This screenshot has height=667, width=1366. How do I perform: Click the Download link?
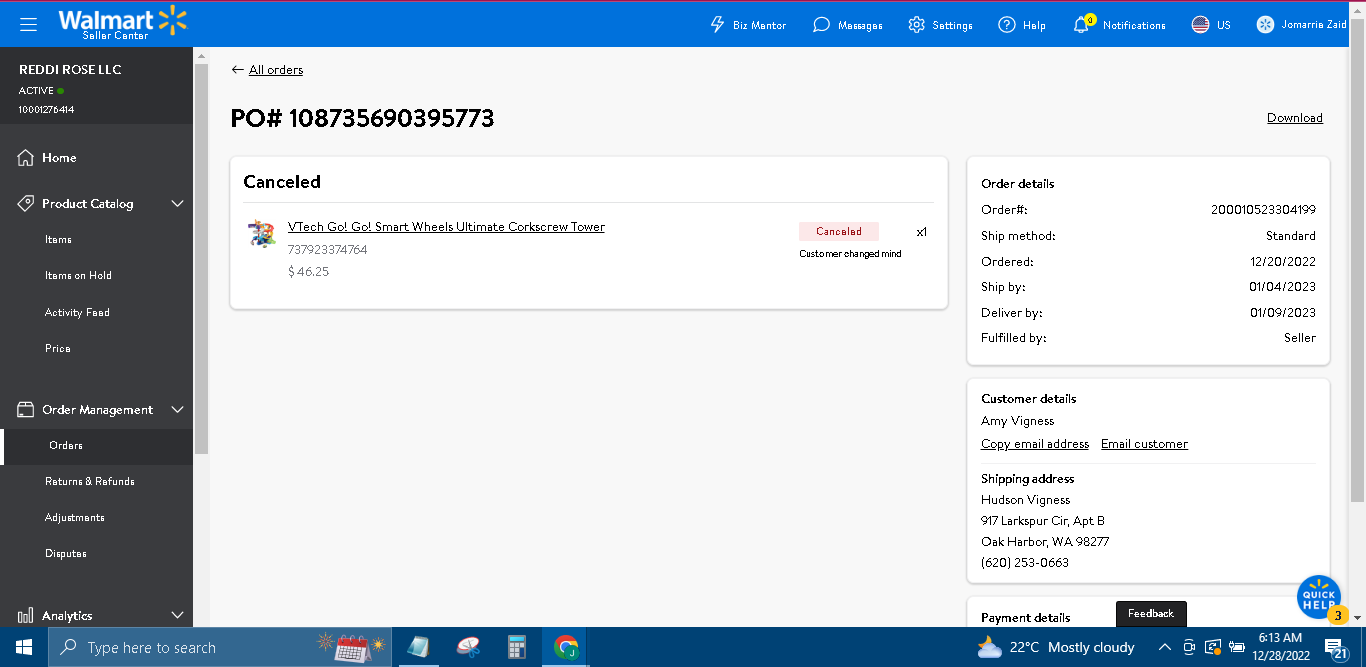coord(1295,118)
